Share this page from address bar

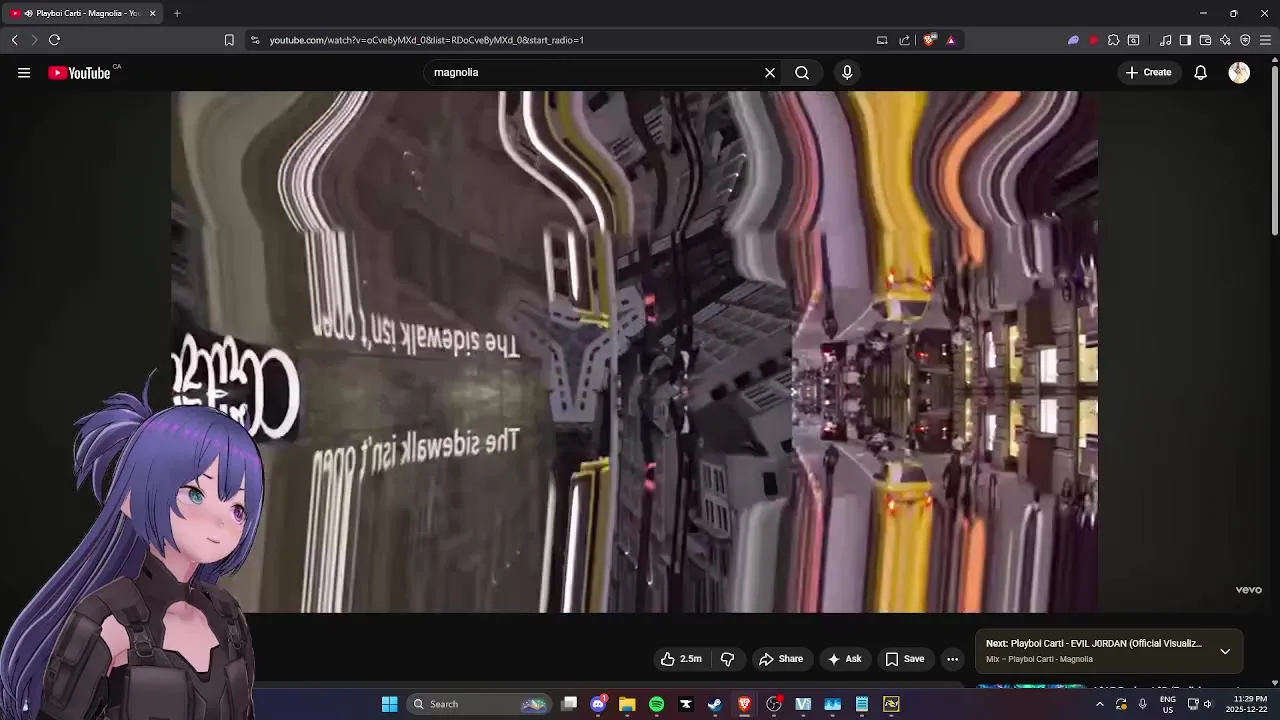point(905,40)
